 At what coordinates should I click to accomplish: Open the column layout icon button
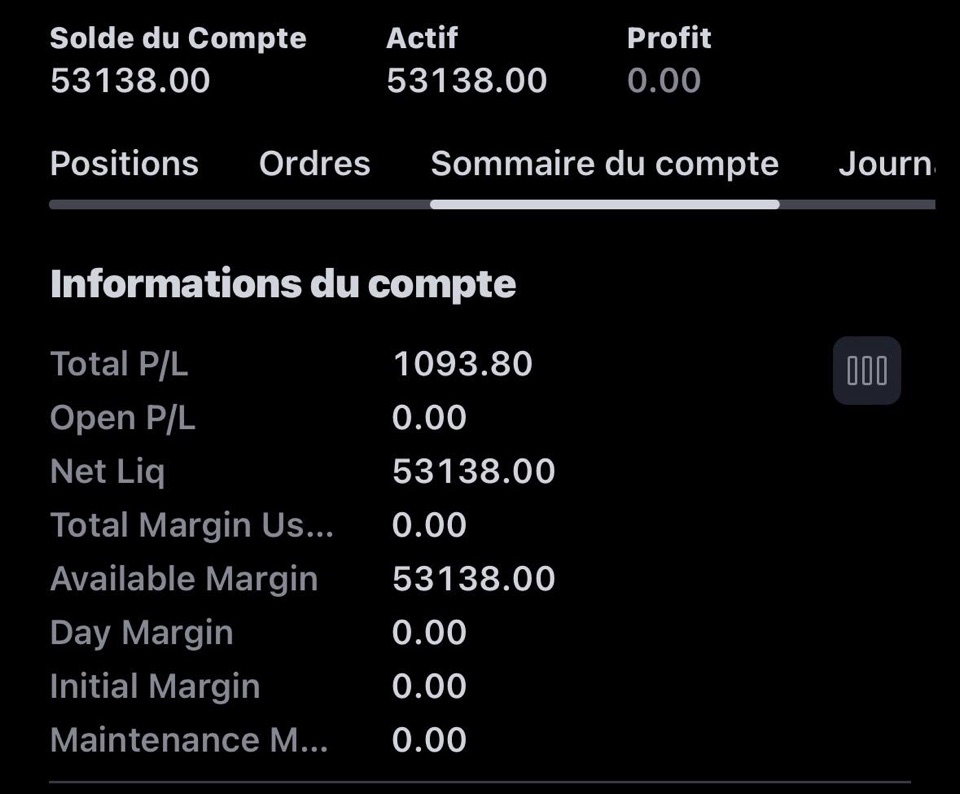[x=866, y=370]
